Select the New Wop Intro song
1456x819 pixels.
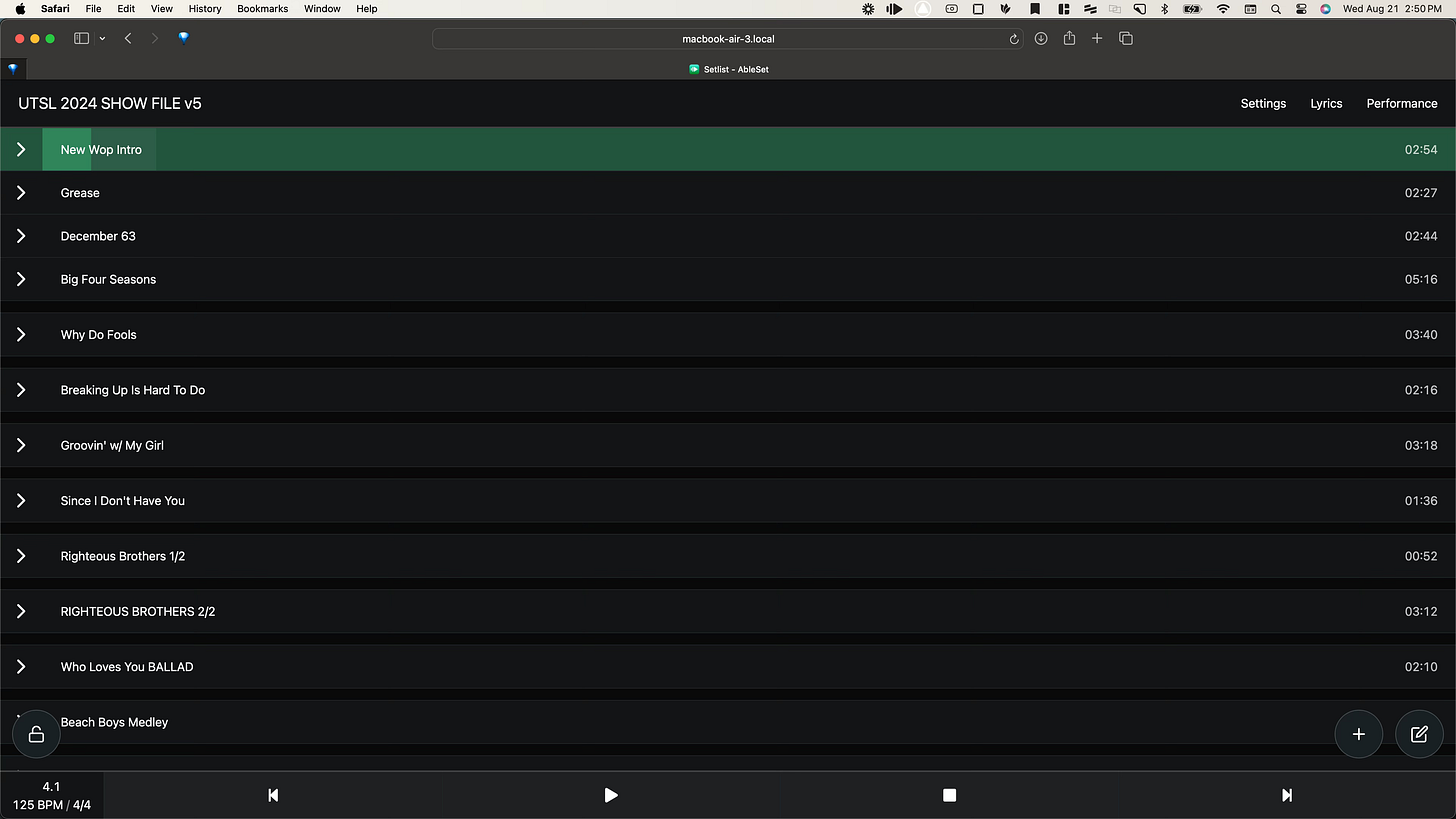coord(101,150)
